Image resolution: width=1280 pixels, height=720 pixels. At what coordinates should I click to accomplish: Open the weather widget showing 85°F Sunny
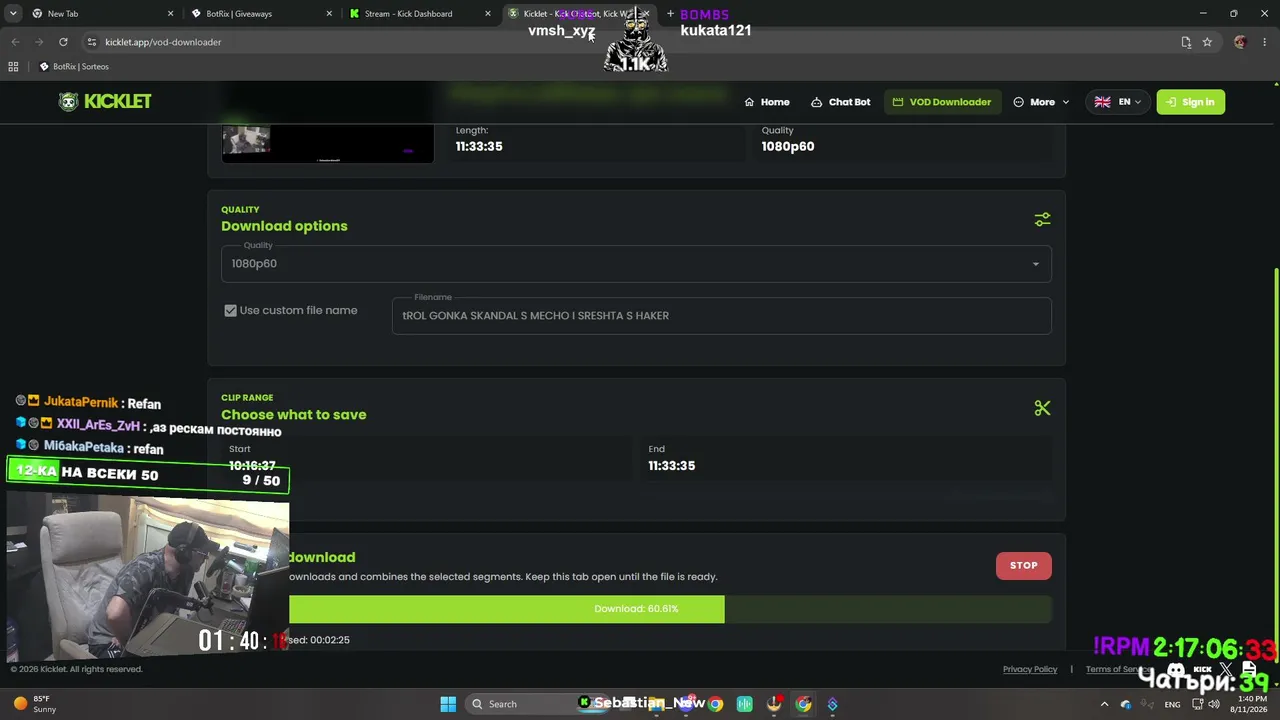[34, 704]
